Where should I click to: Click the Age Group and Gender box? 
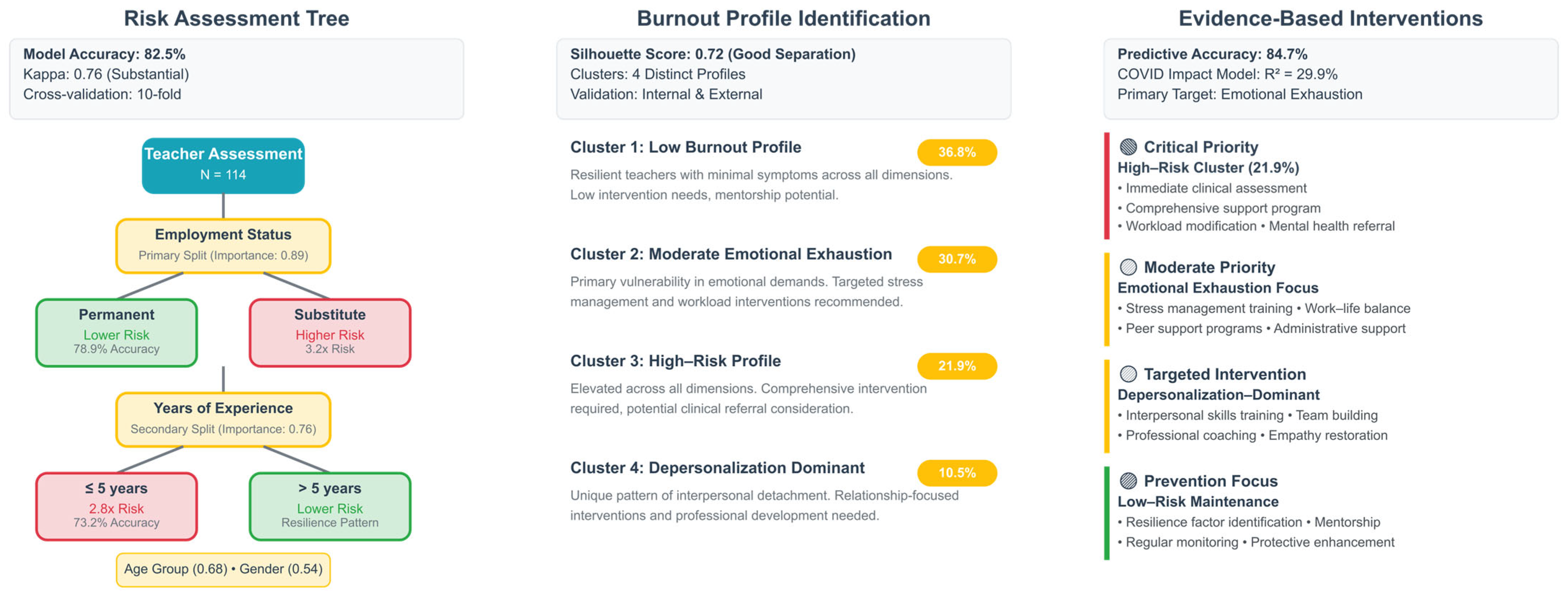(223, 570)
